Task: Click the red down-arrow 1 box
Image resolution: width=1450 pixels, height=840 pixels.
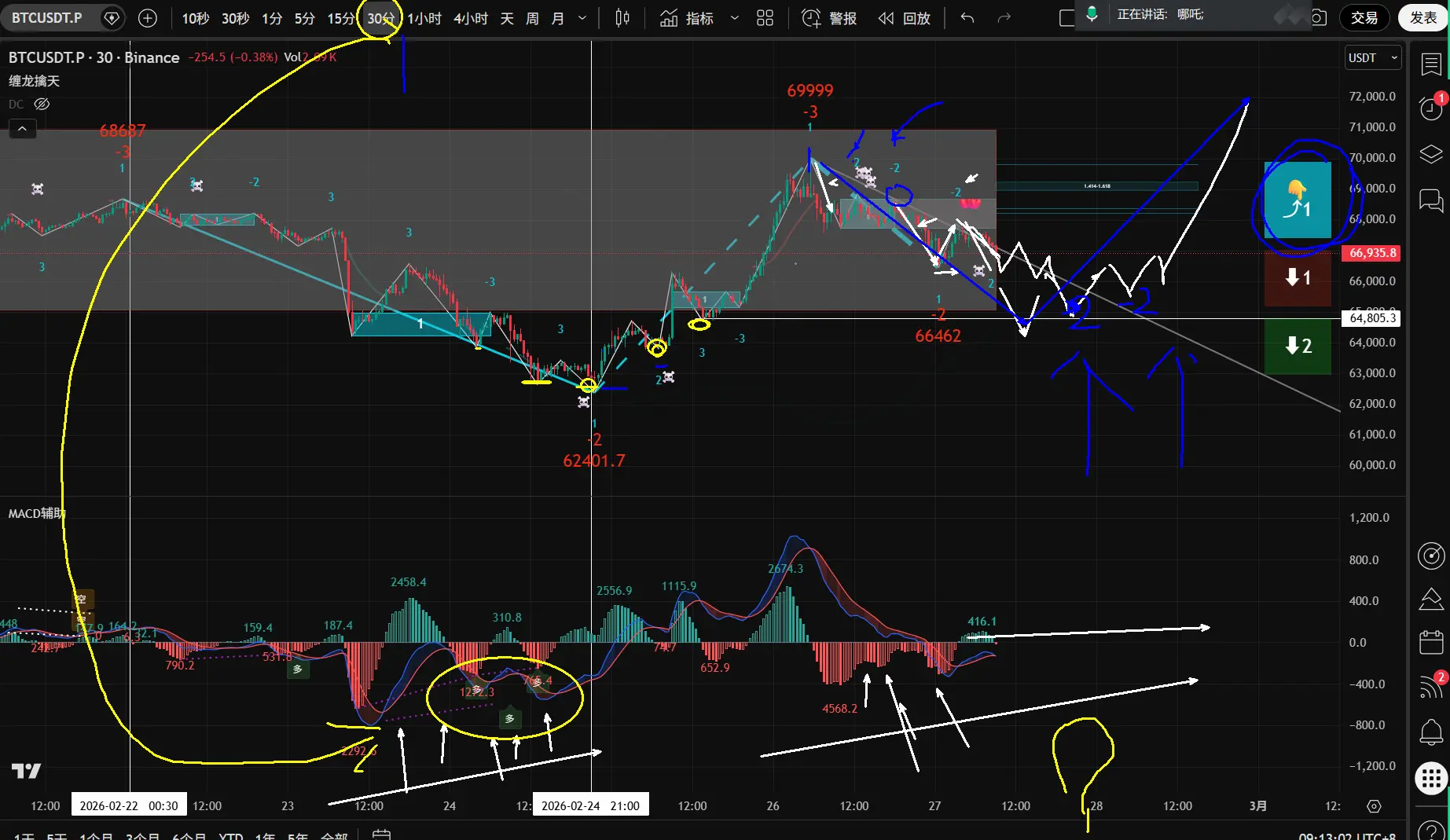Action: point(1298,278)
